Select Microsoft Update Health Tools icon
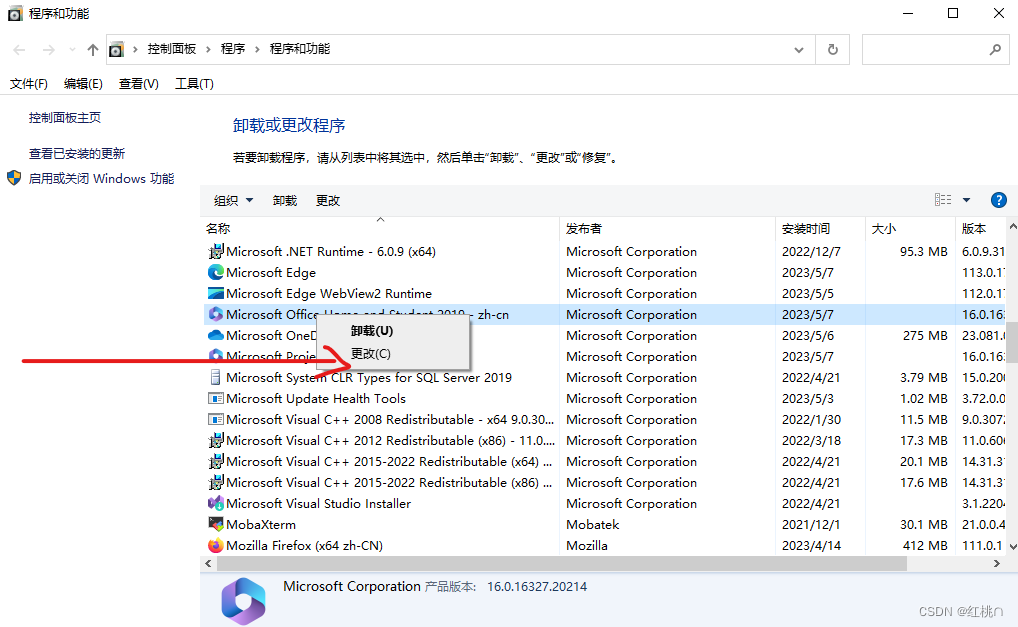Screen dimensions: 1018x627 click(x=216, y=398)
